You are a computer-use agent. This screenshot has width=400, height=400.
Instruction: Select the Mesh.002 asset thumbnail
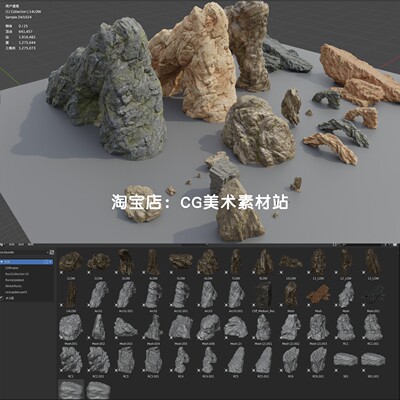(99, 327)
